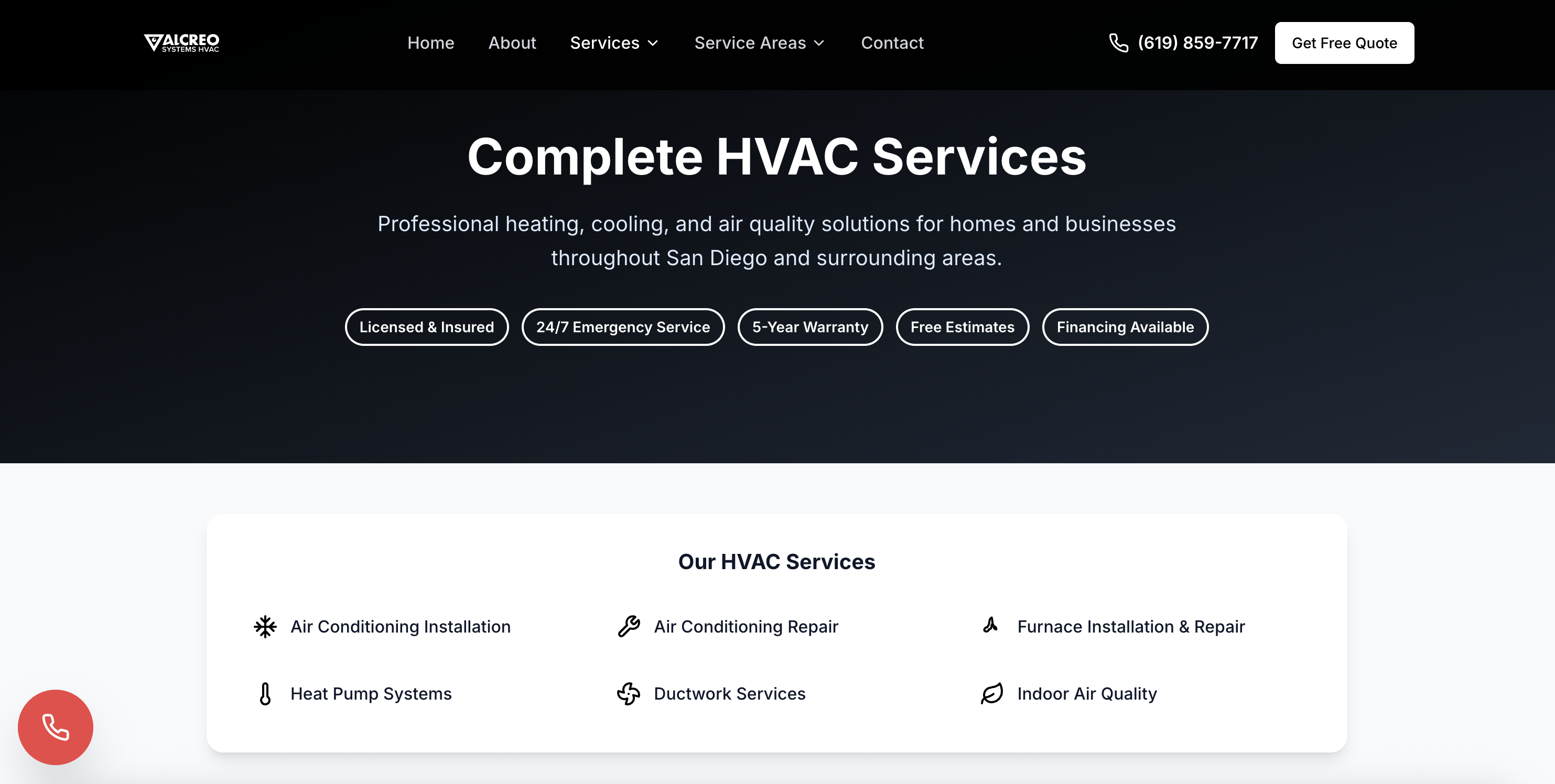
Task: Click the wrench icon for AC repair
Action: point(629,626)
